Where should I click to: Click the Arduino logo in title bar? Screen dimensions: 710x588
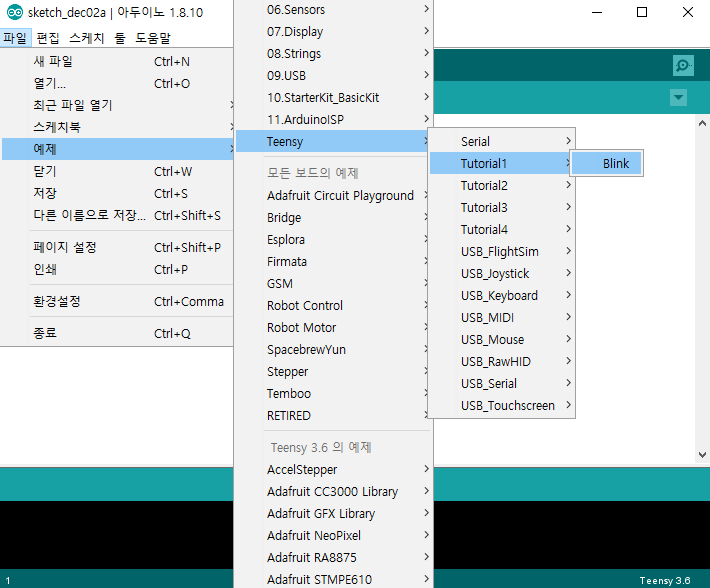point(14,12)
